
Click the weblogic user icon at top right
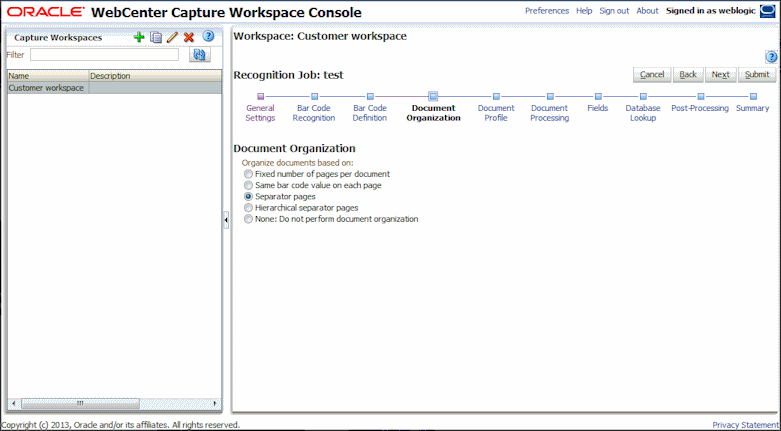tap(768, 11)
